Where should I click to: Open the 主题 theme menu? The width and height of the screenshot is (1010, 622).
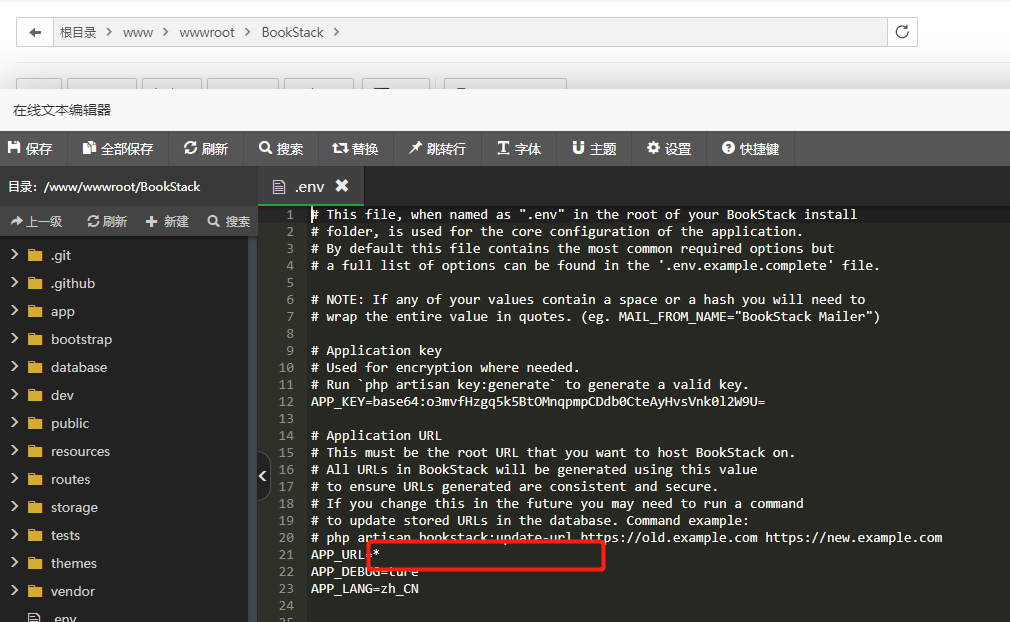[594, 149]
